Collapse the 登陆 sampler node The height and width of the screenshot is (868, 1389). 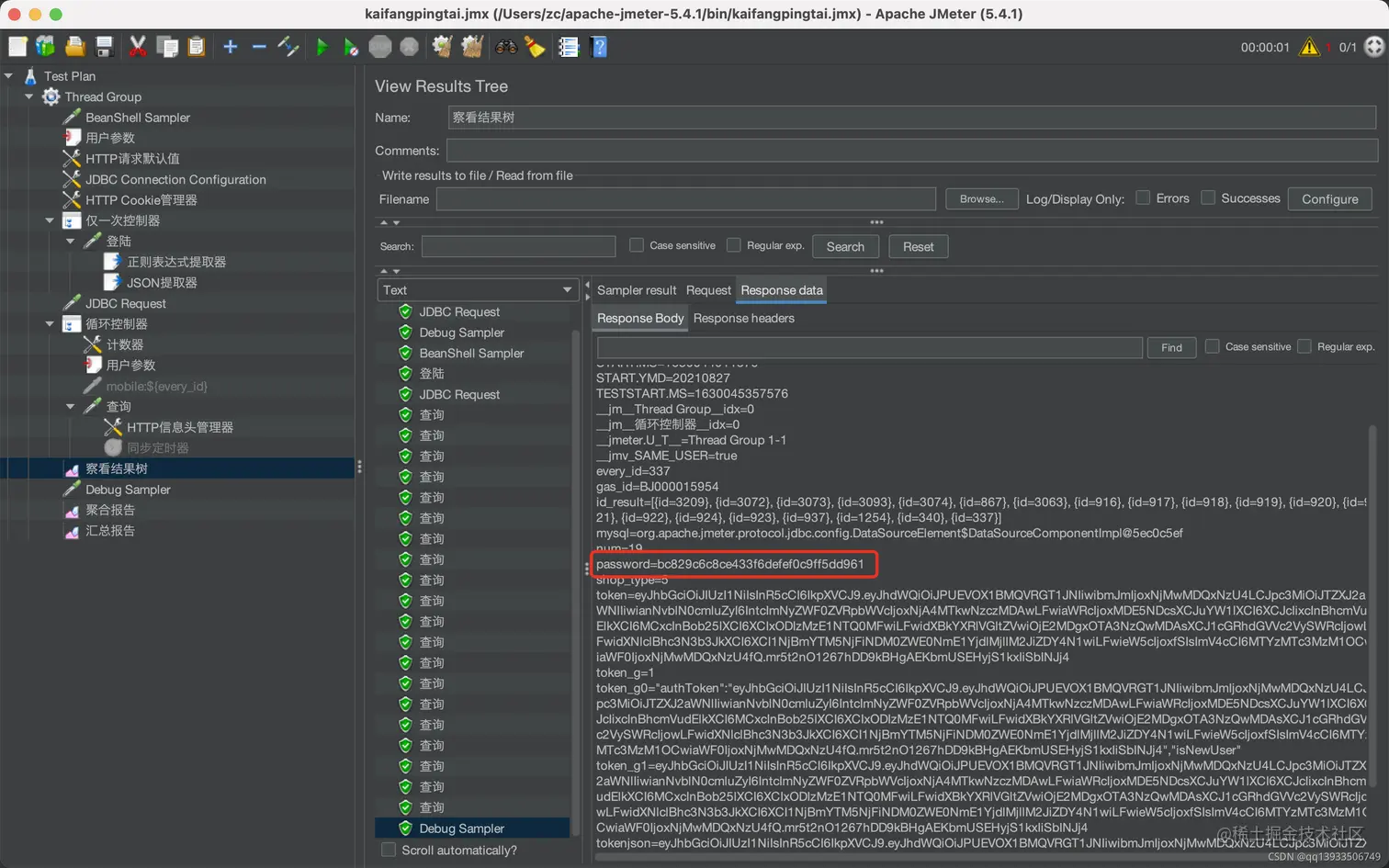tap(71, 241)
